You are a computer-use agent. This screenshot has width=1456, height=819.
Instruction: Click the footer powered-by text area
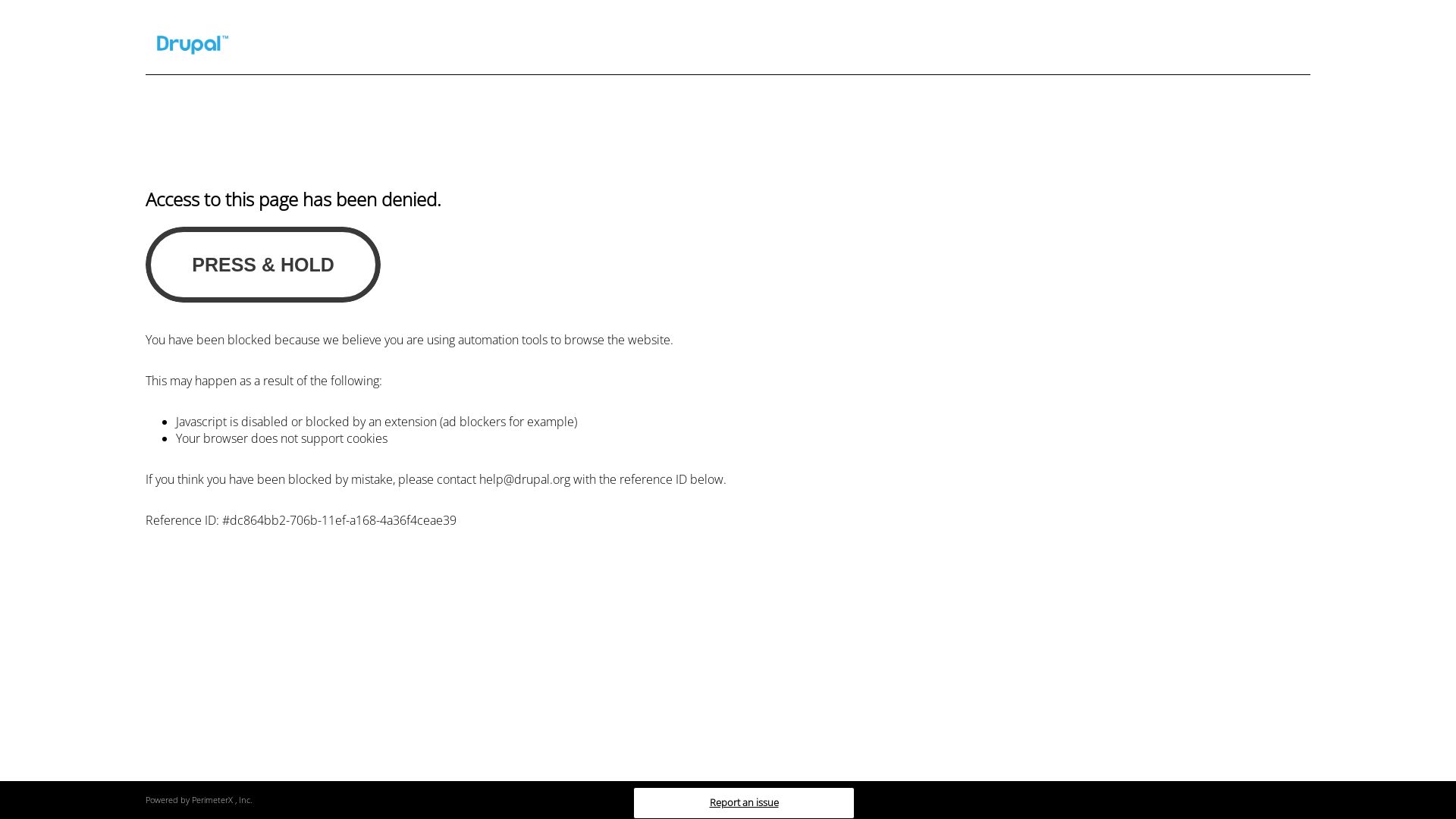click(198, 799)
